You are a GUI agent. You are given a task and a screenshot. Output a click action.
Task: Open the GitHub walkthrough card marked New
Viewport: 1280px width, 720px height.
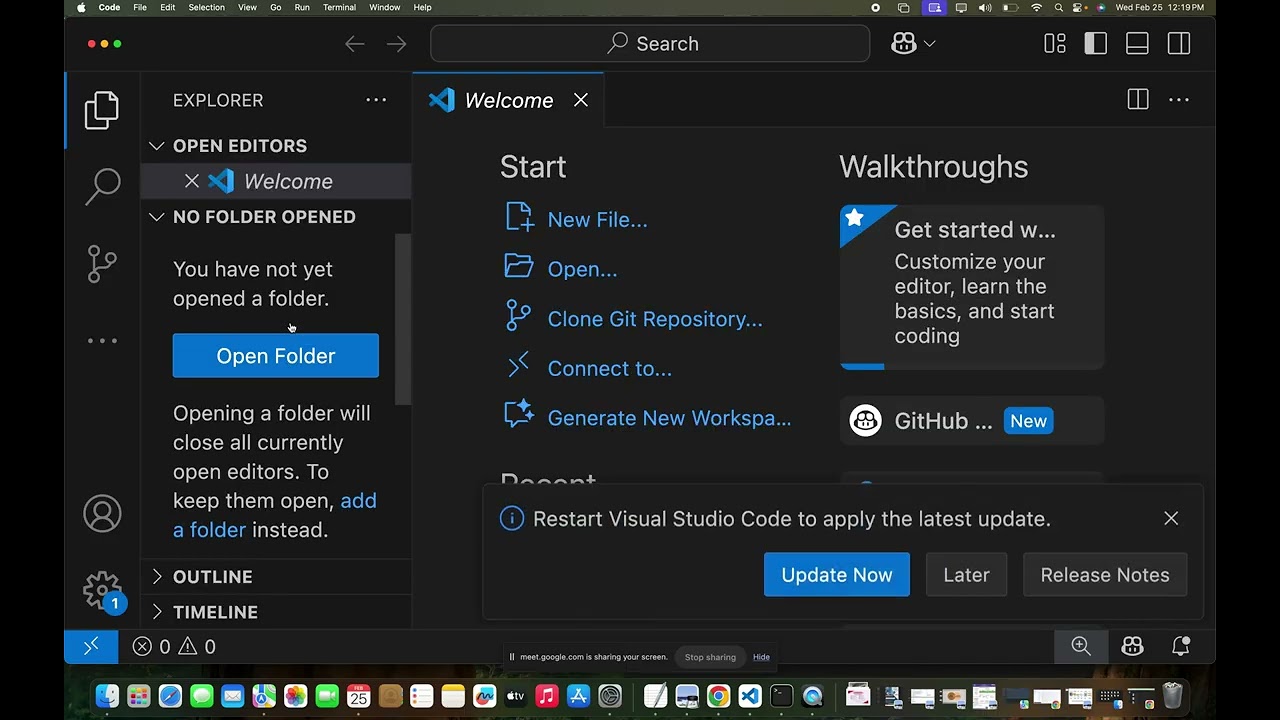972,421
